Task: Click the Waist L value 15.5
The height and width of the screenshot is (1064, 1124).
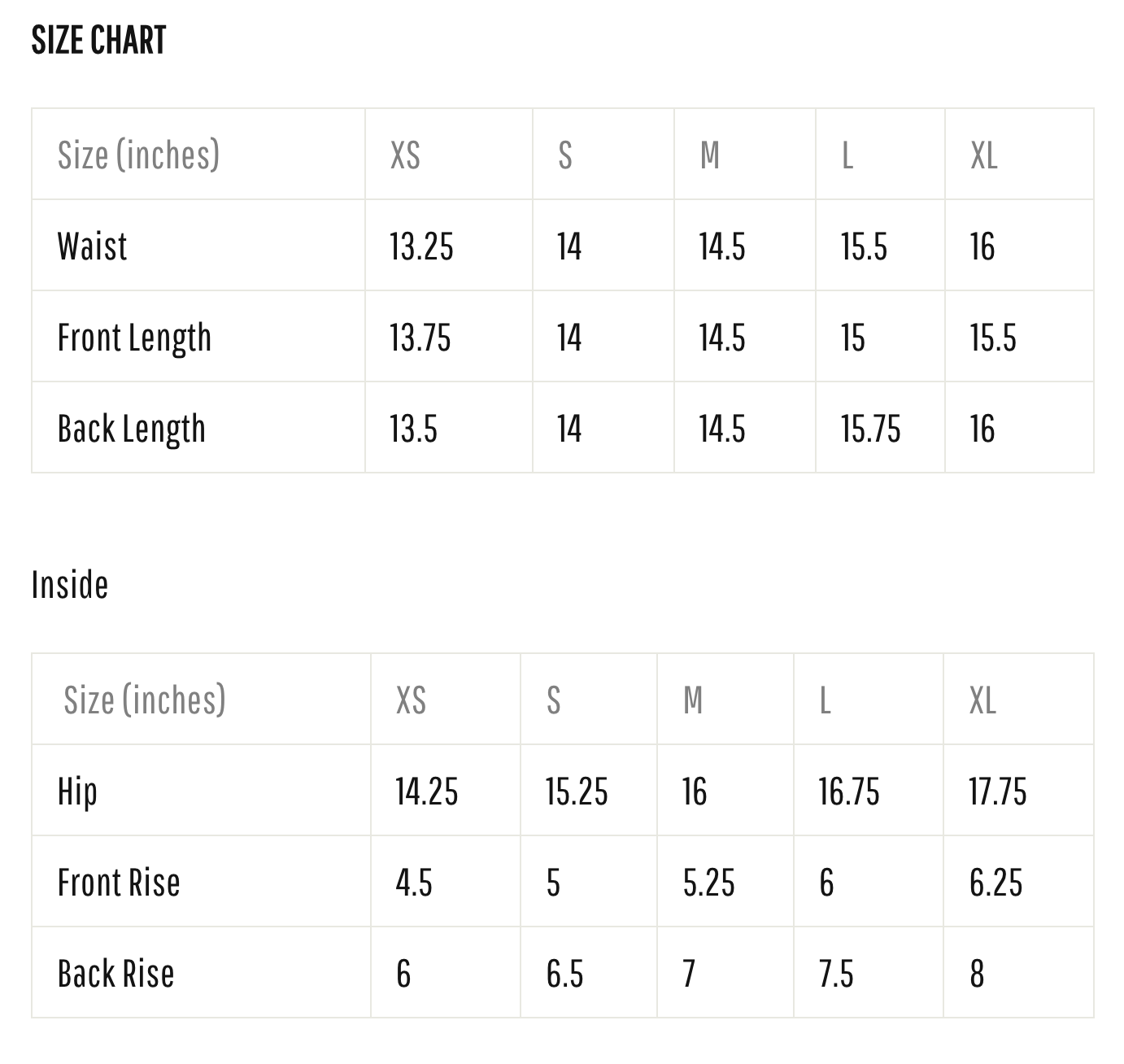Action: [864, 246]
